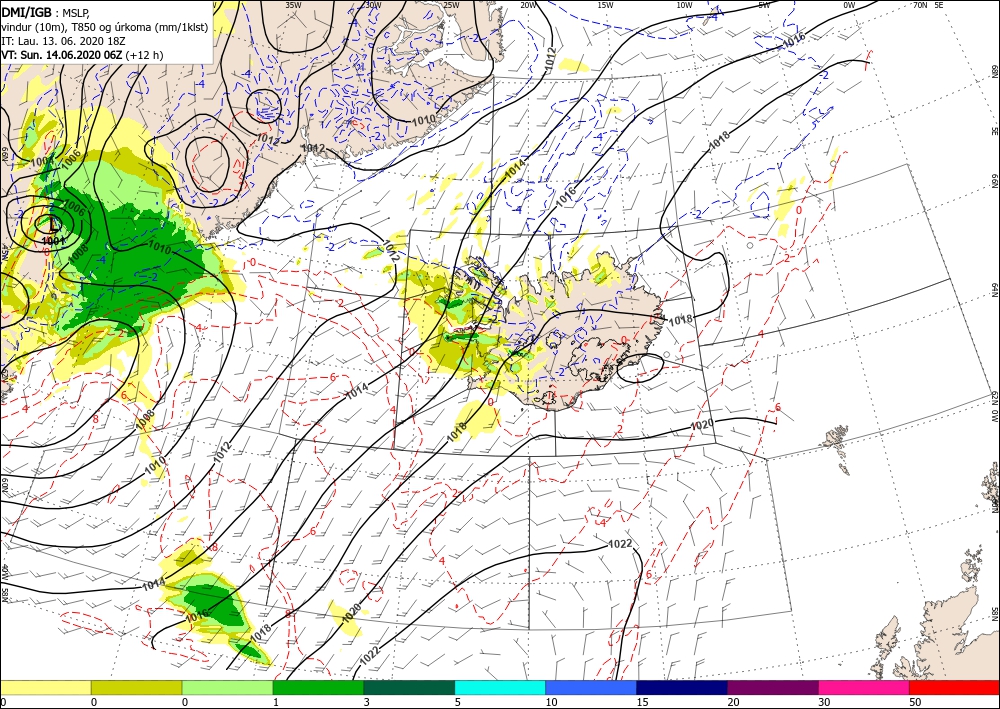Select the medium green legend swatch
Image resolution: width=1000 pixels, height=709 pixels.
(318, 687)
